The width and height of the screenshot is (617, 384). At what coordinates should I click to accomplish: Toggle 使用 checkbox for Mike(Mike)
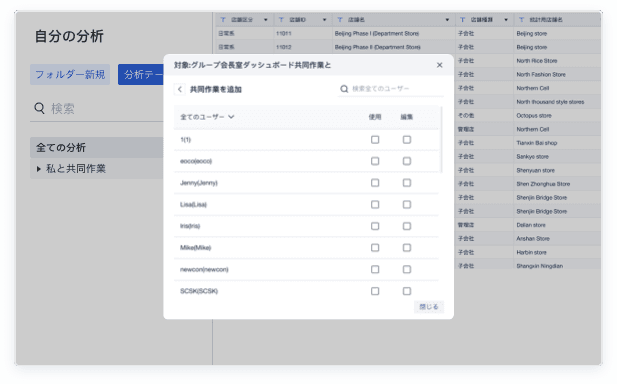coord(375,248)
